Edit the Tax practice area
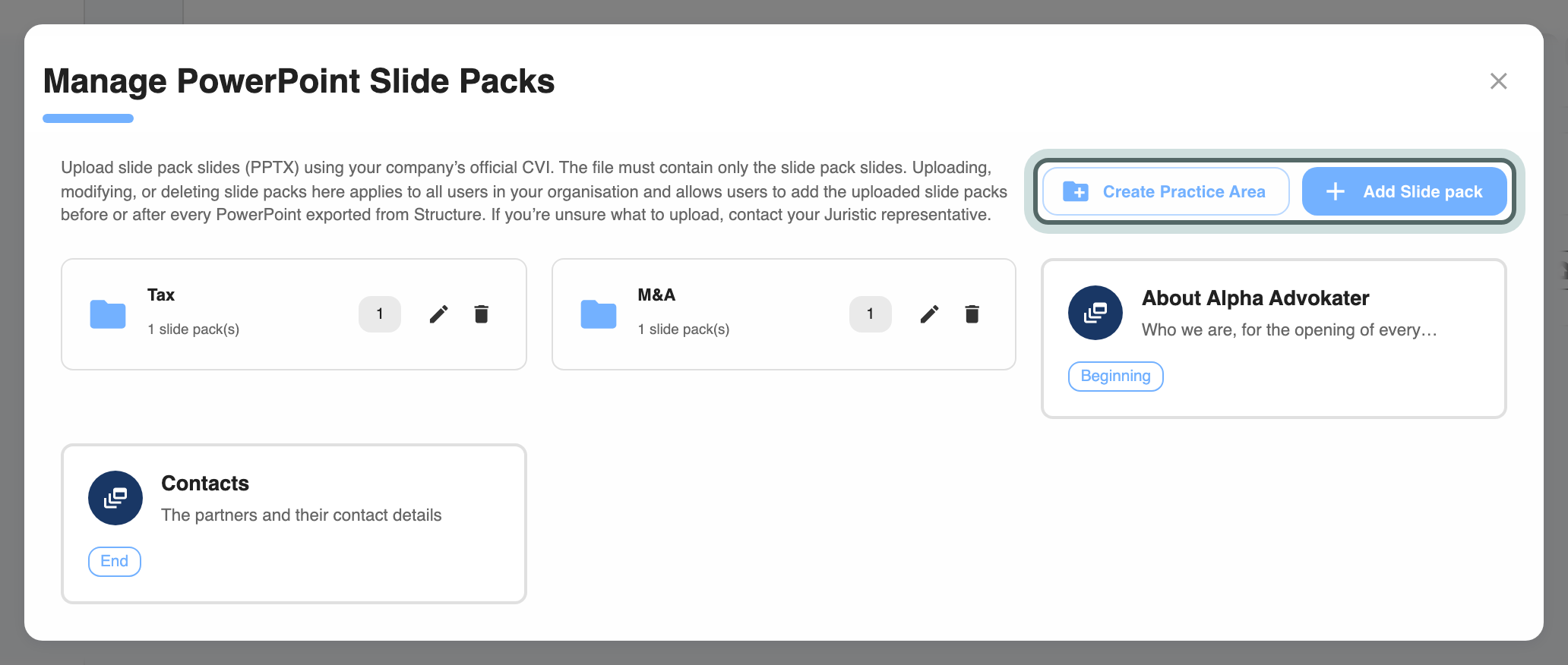The image size is (1568, 665). (439, 314)
